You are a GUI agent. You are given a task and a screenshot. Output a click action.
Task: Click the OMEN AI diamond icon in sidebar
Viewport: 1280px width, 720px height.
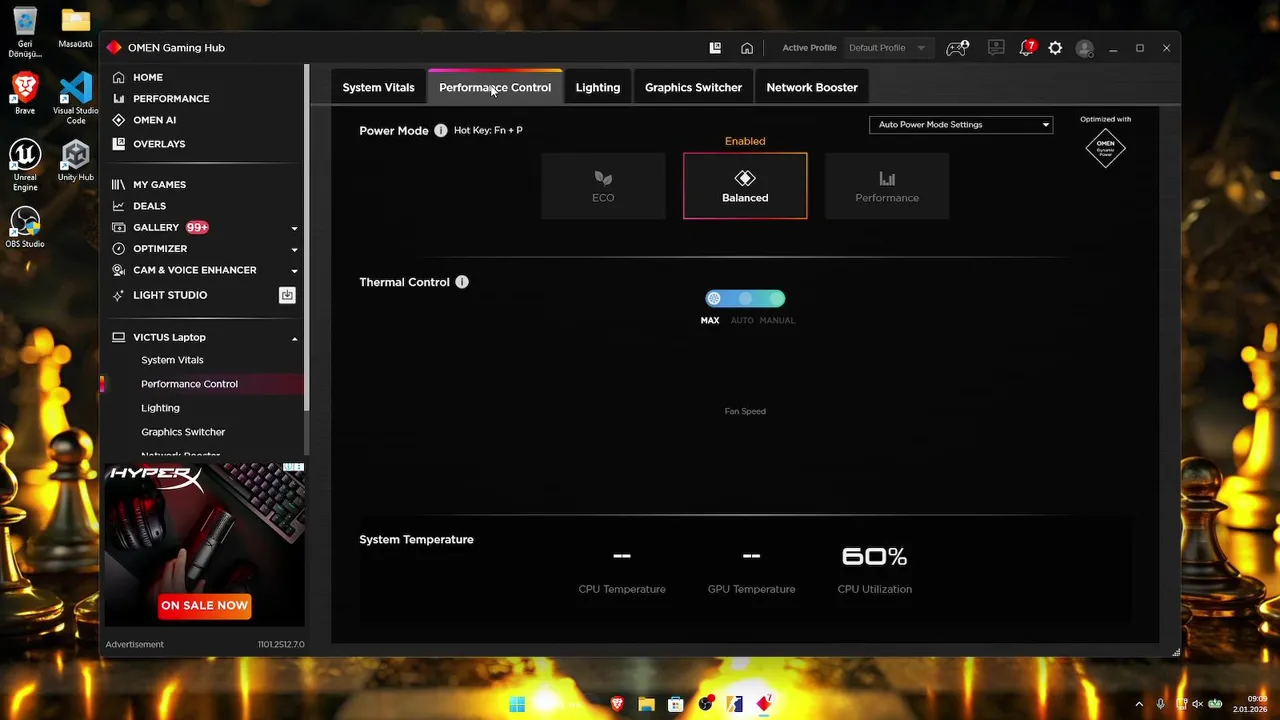click(x=119, y=120)
